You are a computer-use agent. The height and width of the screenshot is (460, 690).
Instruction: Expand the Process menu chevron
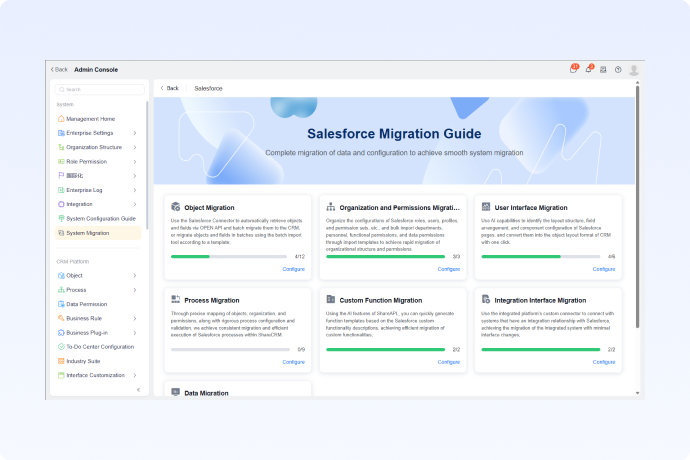pyautogui.click(x=135, y=290)
